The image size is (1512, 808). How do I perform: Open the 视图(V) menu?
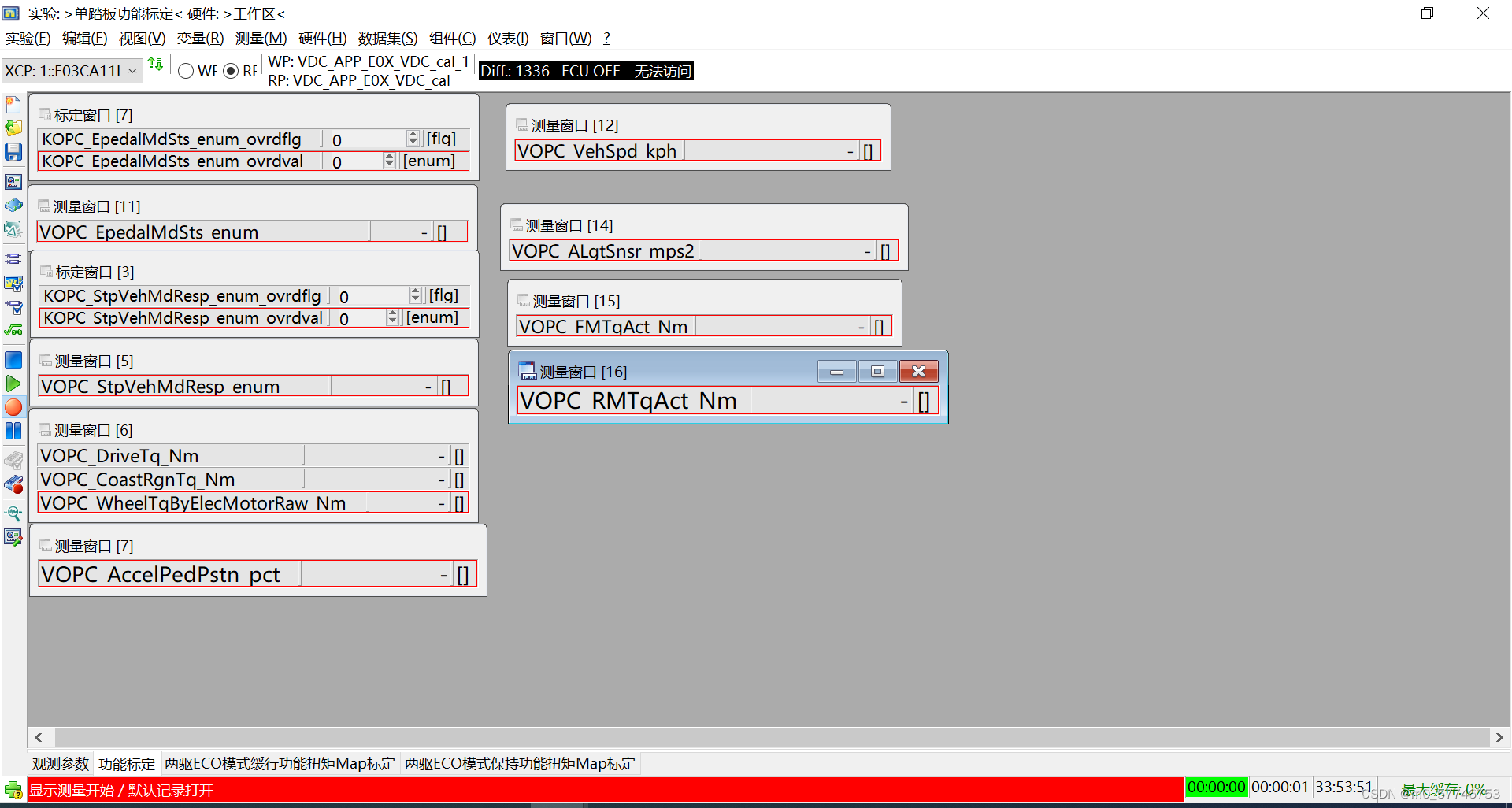pos(142,39)
